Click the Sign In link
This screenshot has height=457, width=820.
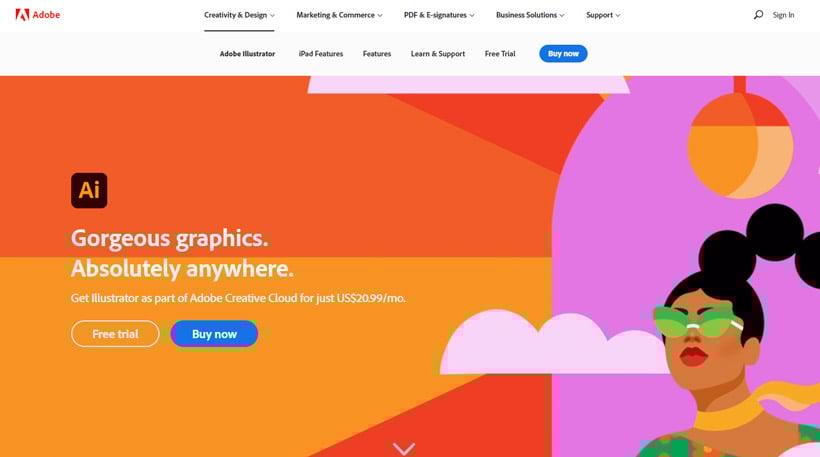[783, 15]
